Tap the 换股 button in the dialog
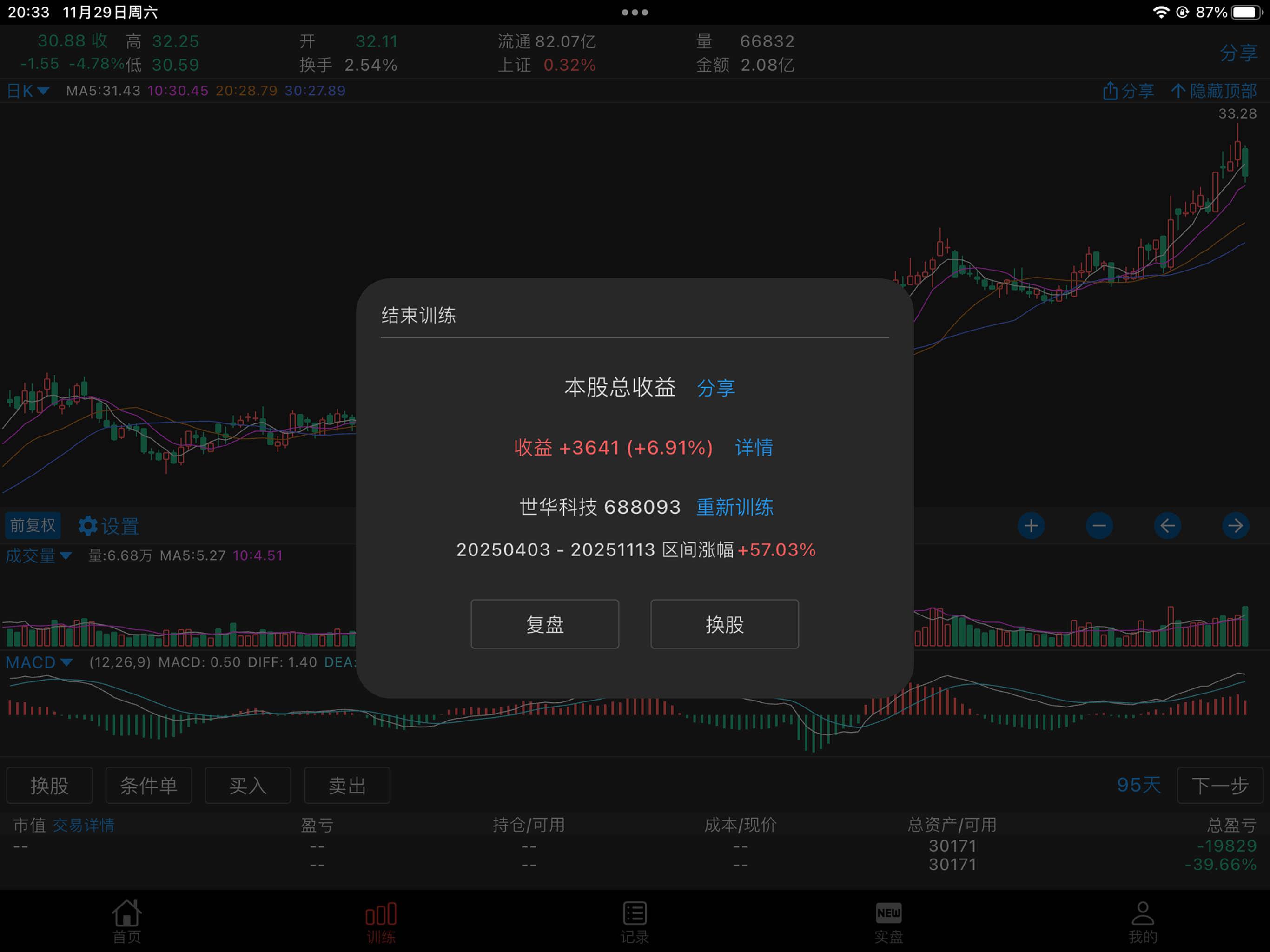 point(725,624)
